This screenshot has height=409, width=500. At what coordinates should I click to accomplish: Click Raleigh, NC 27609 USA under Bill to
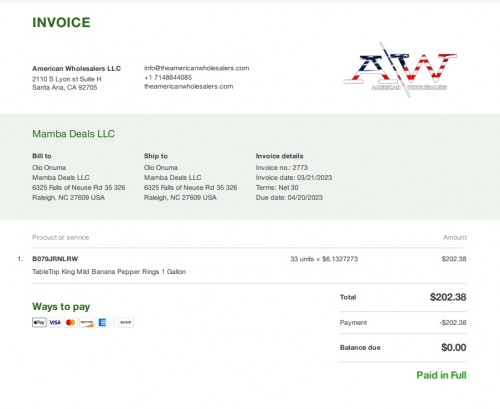point(68,197)
